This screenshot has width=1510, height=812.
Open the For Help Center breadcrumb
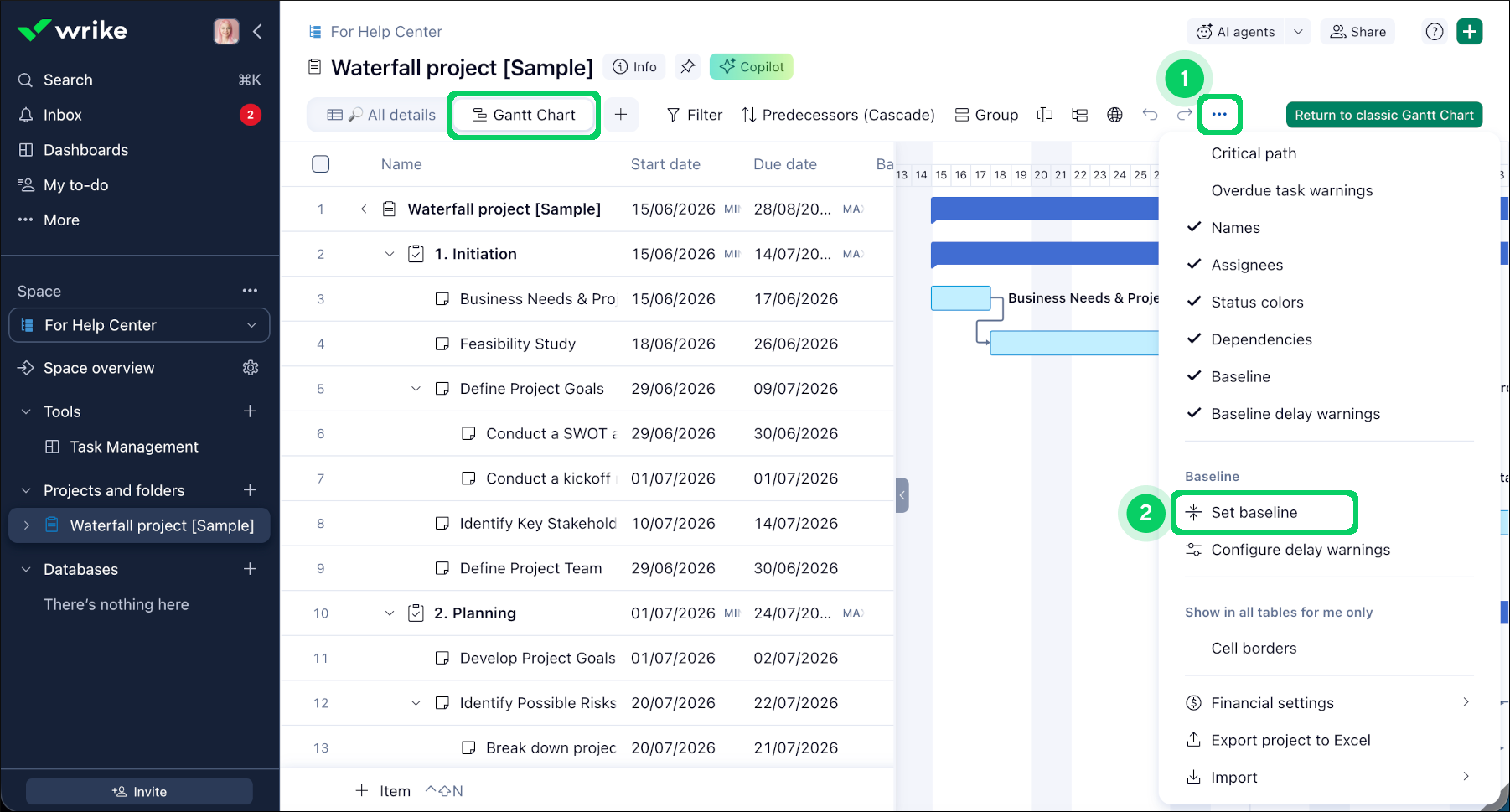click(x=386, y=32)
